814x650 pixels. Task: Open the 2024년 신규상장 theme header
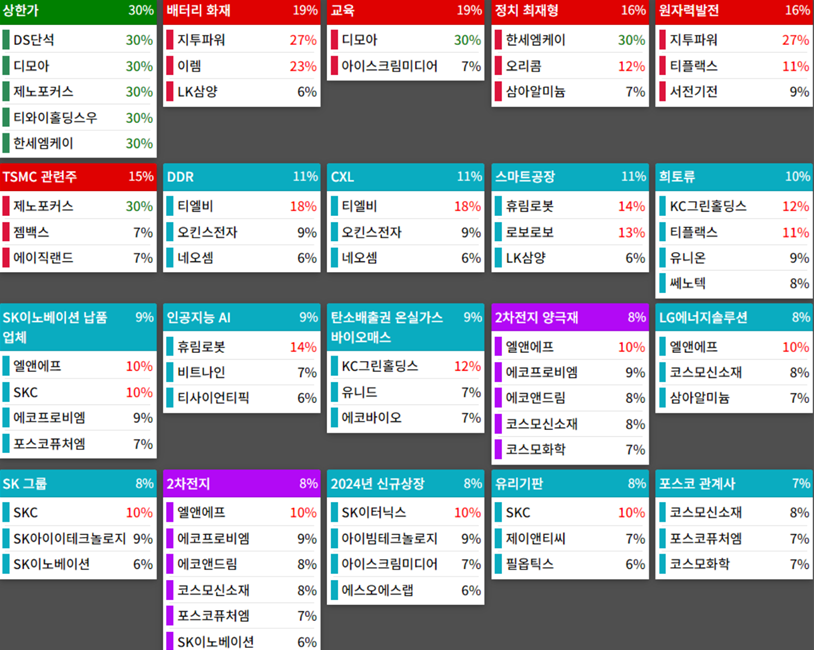pyautogui.click(x=406, y=484)
